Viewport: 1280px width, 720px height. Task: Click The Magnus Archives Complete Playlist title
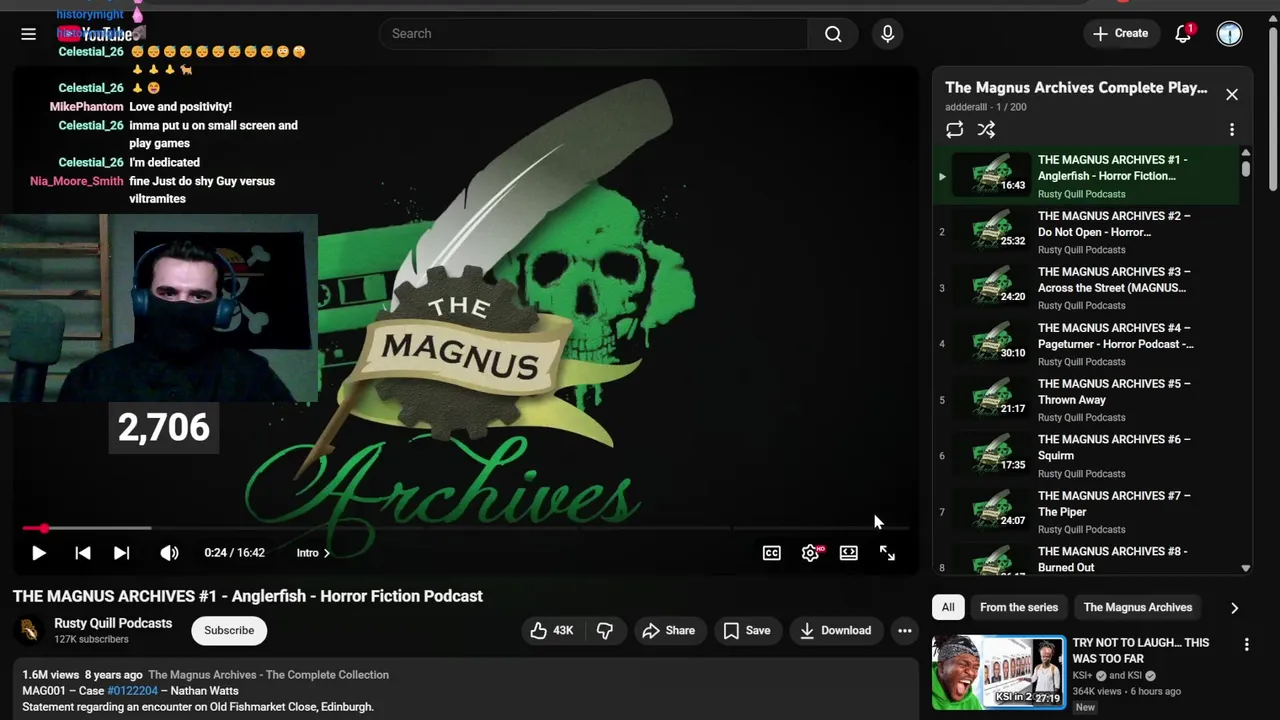click(1076, 88)
